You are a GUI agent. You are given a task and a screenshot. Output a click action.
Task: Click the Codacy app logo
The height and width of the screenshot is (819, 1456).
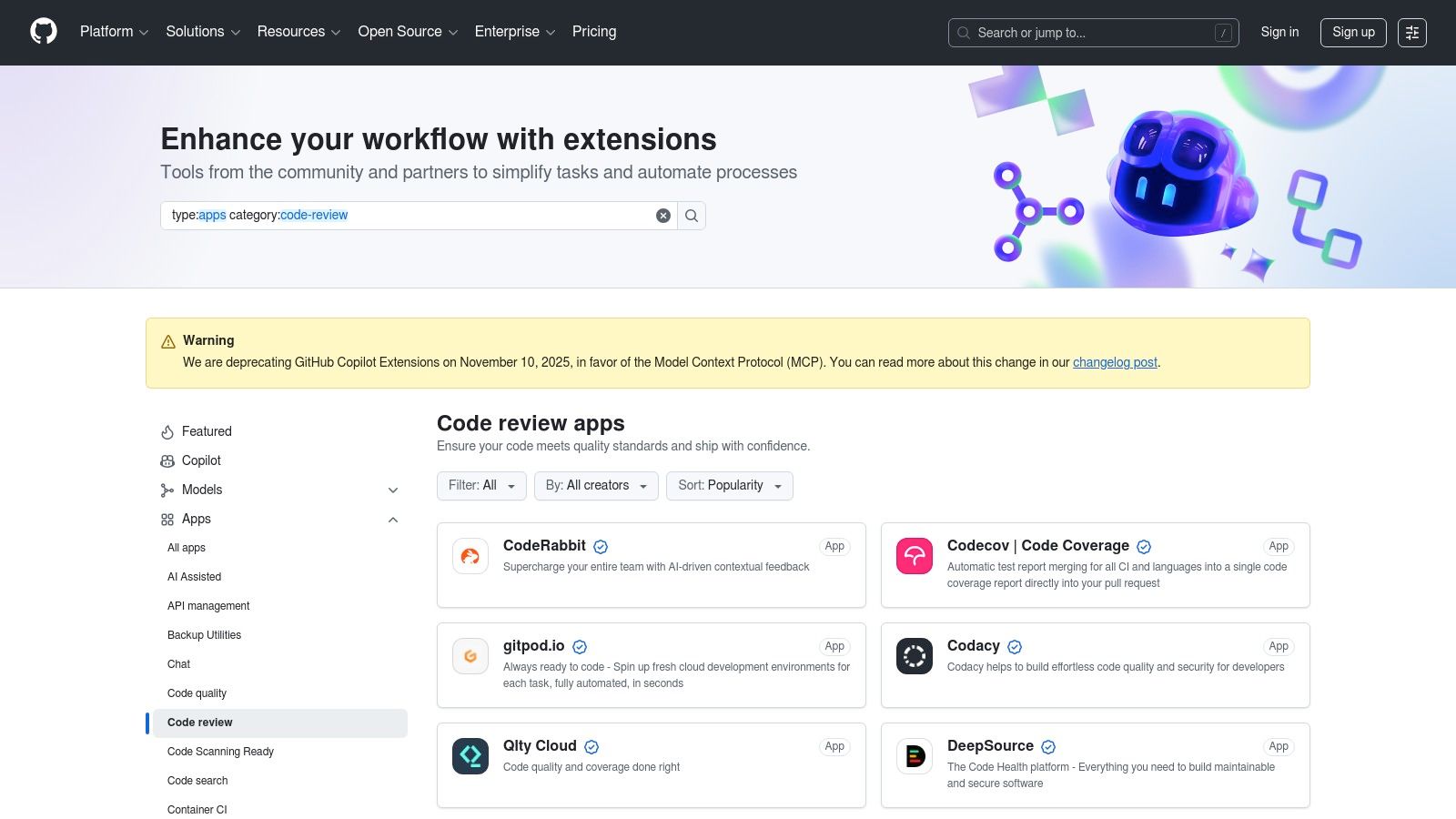coord(915,656)
